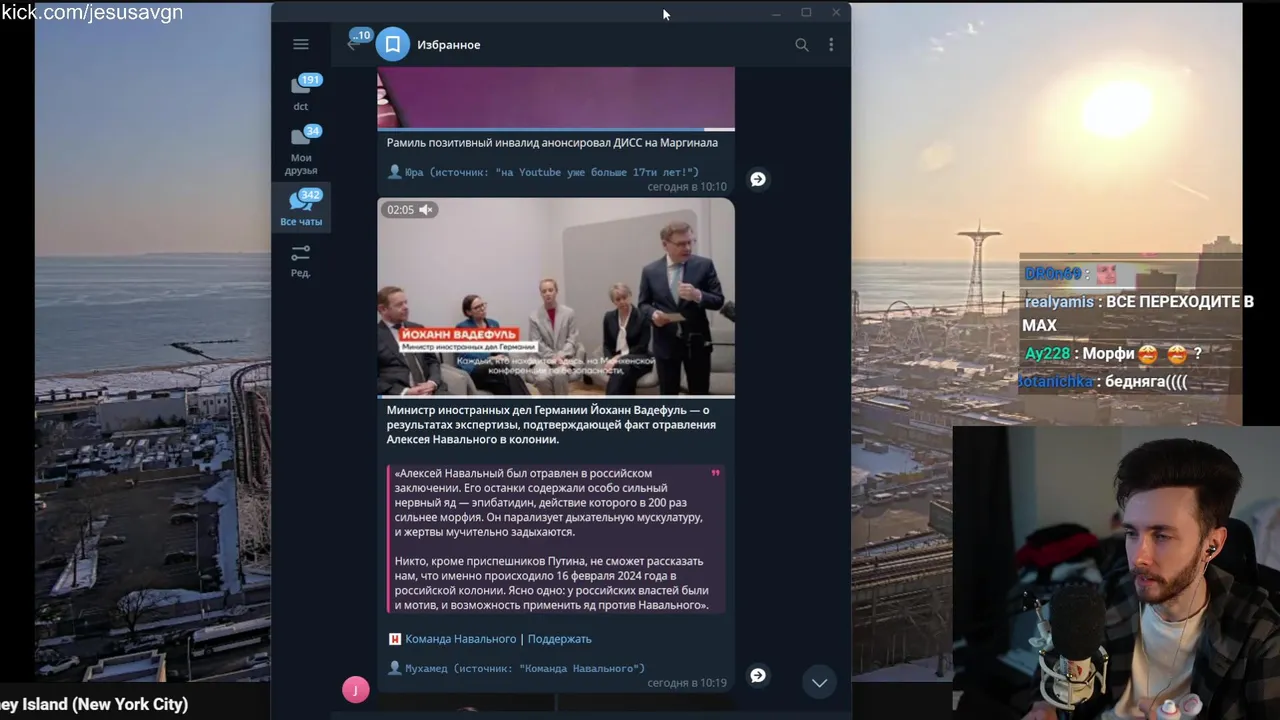Viewport: 1280px width, 720px height.
Task: Open the Telegram hamburger menu
Action: 300,44
